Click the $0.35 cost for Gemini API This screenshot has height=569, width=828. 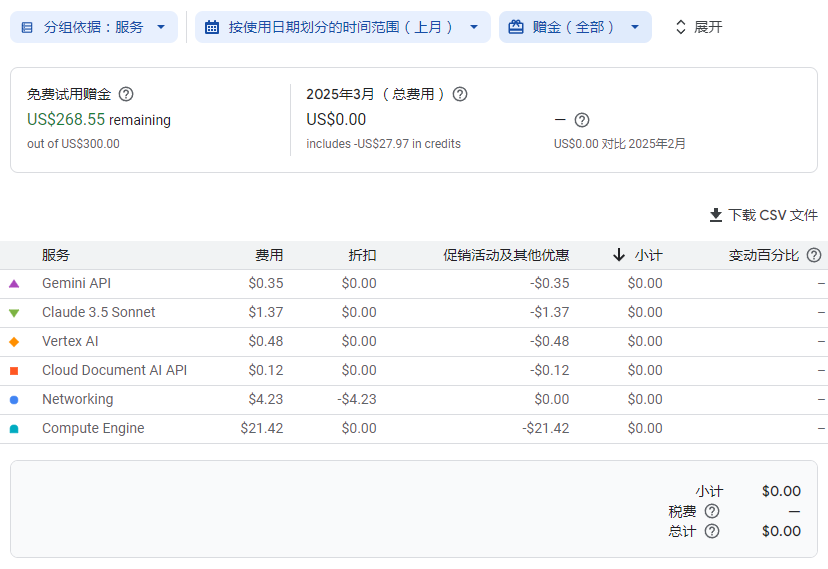pos(266,283)
